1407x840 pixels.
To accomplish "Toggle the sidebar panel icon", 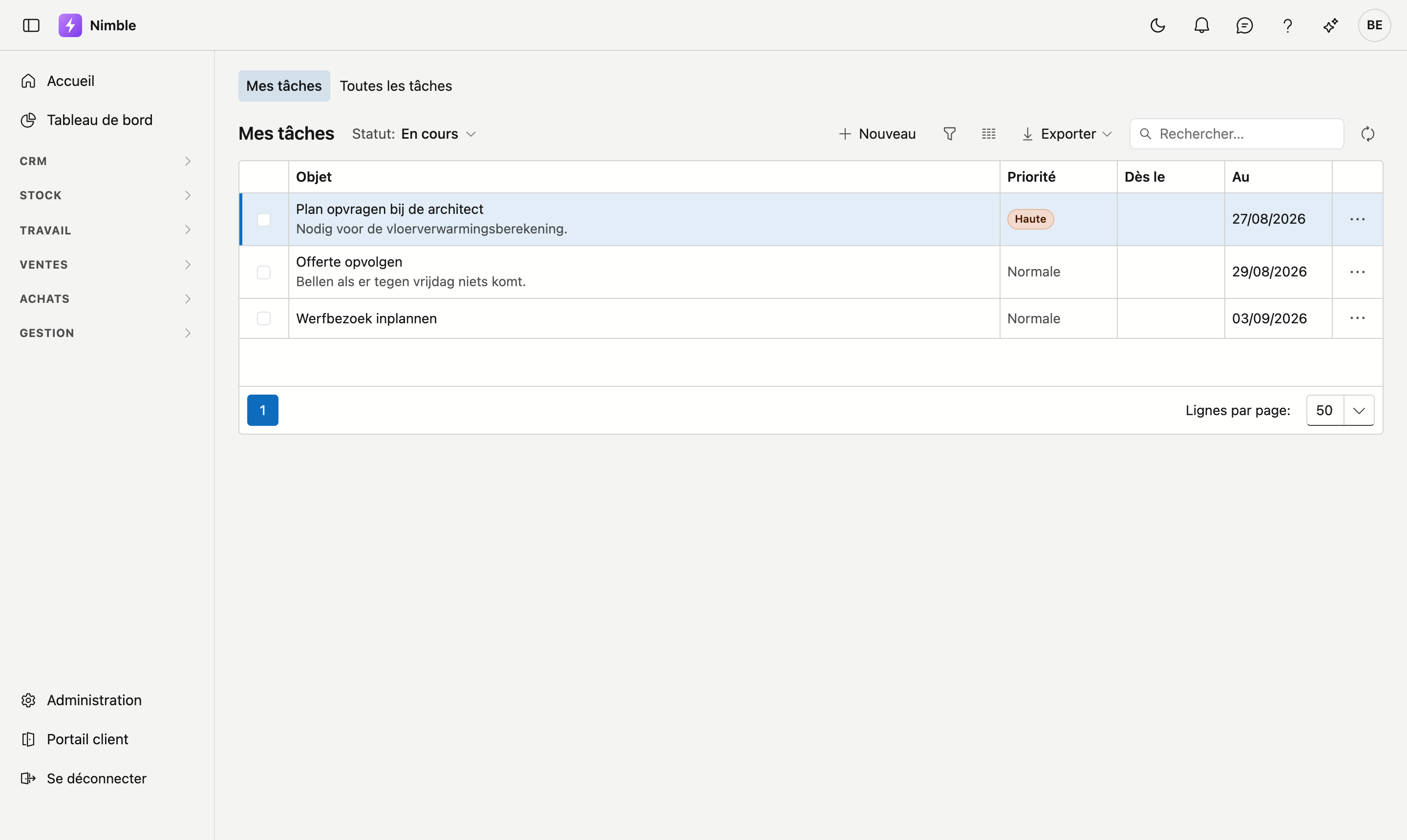I will click(31, 25).
